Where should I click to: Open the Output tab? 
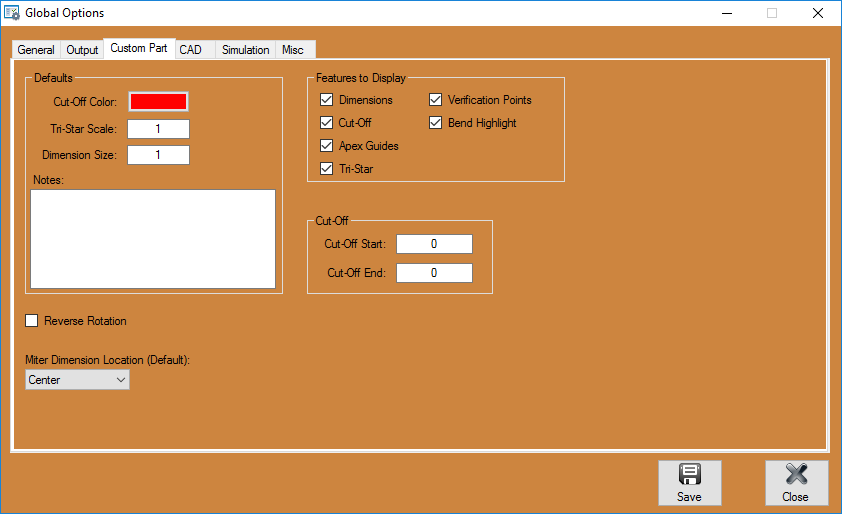pos(82,50)
